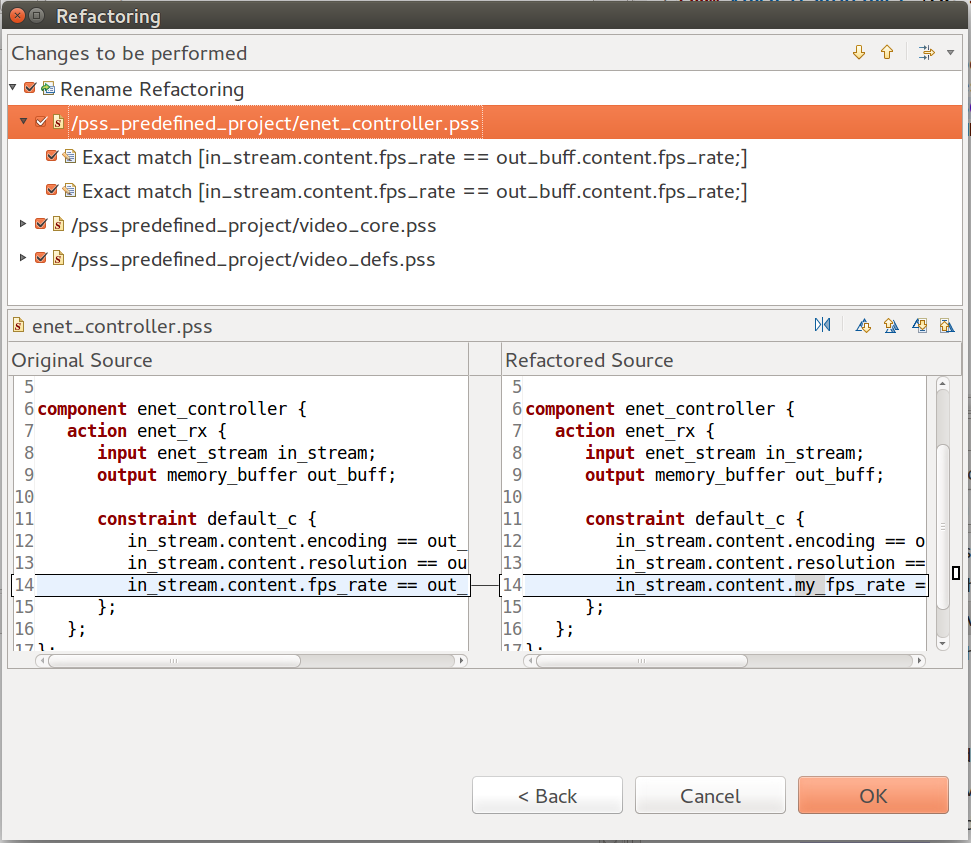This screenshot has width=971, height=843.
Task: Uncheck the enet_controller.pss file checkbox
Action: 41,122
